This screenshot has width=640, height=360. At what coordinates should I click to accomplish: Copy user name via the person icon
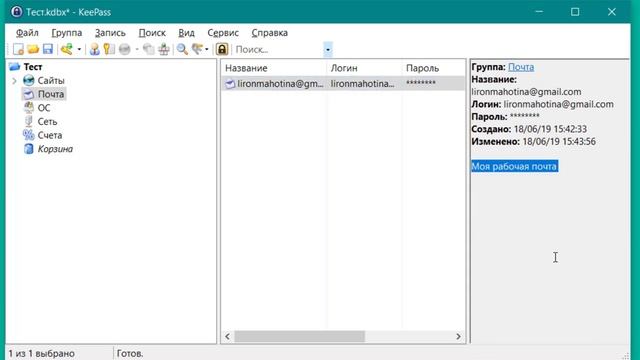point(95,49)
